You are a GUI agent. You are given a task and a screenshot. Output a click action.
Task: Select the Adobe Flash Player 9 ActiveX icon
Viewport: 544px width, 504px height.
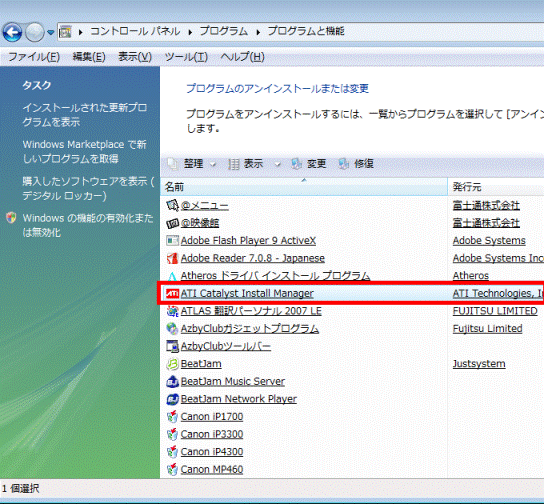pos(172,241)
